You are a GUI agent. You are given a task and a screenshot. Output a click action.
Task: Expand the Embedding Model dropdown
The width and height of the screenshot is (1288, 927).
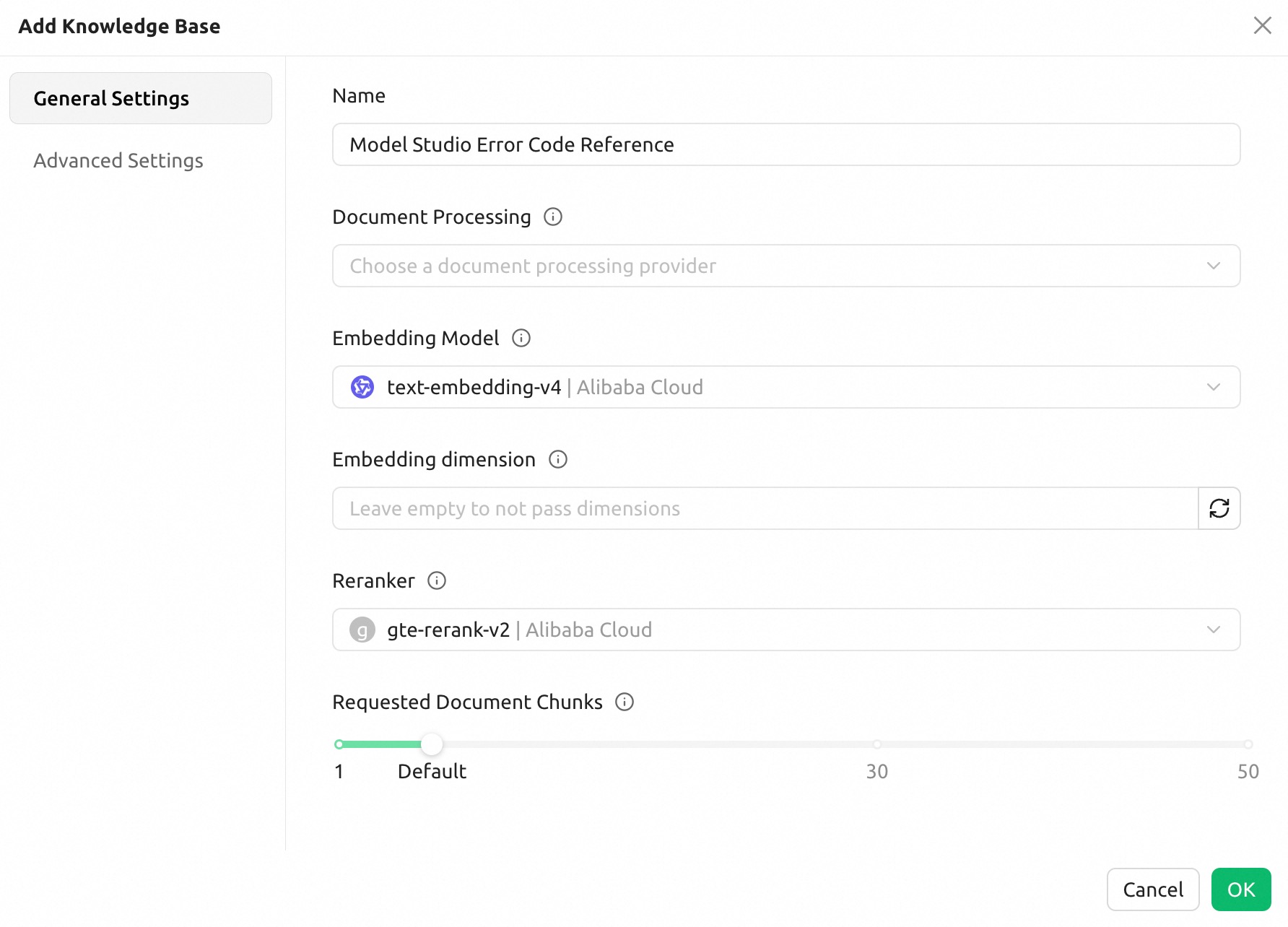(786, 387)
